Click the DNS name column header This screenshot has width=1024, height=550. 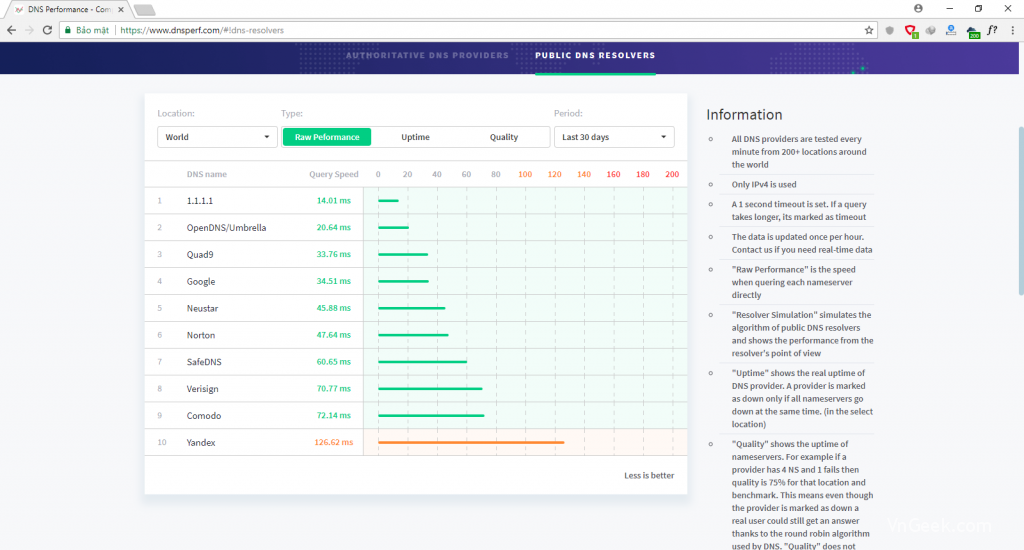[206, 174]
